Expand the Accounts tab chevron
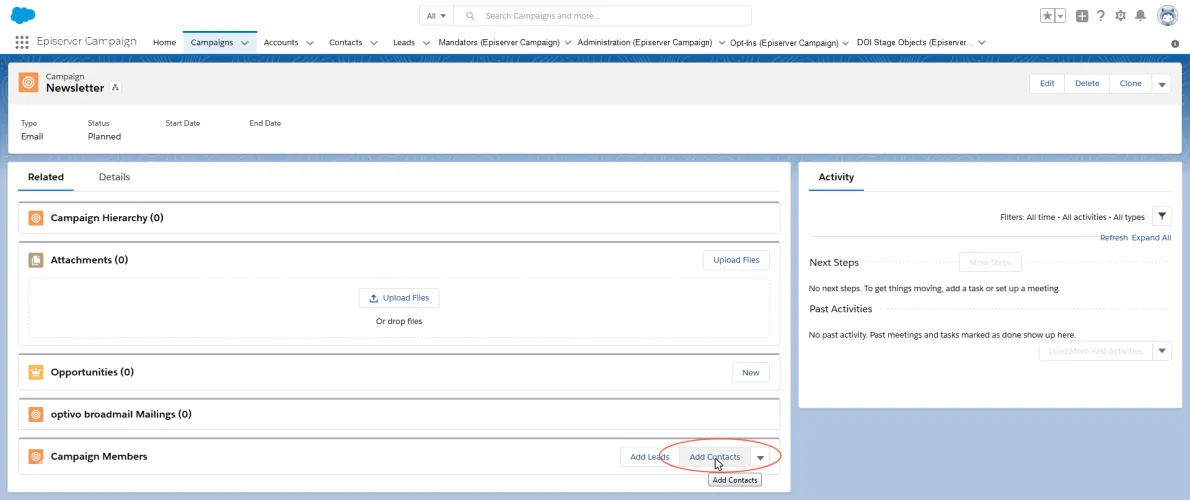Screen dimensions: 1190x500 tap(310, 43)
